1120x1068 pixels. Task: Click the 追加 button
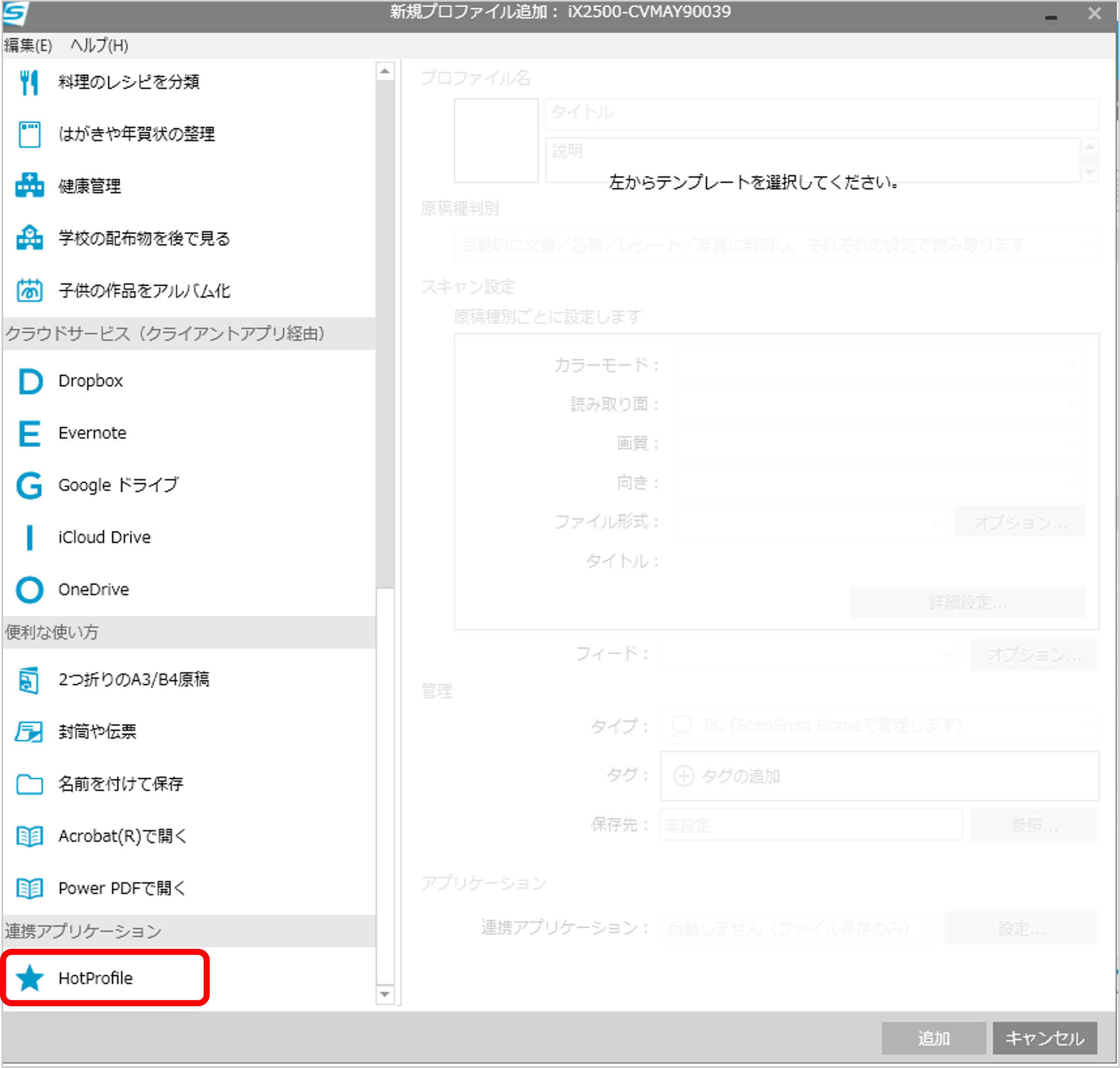[933, 1038]
